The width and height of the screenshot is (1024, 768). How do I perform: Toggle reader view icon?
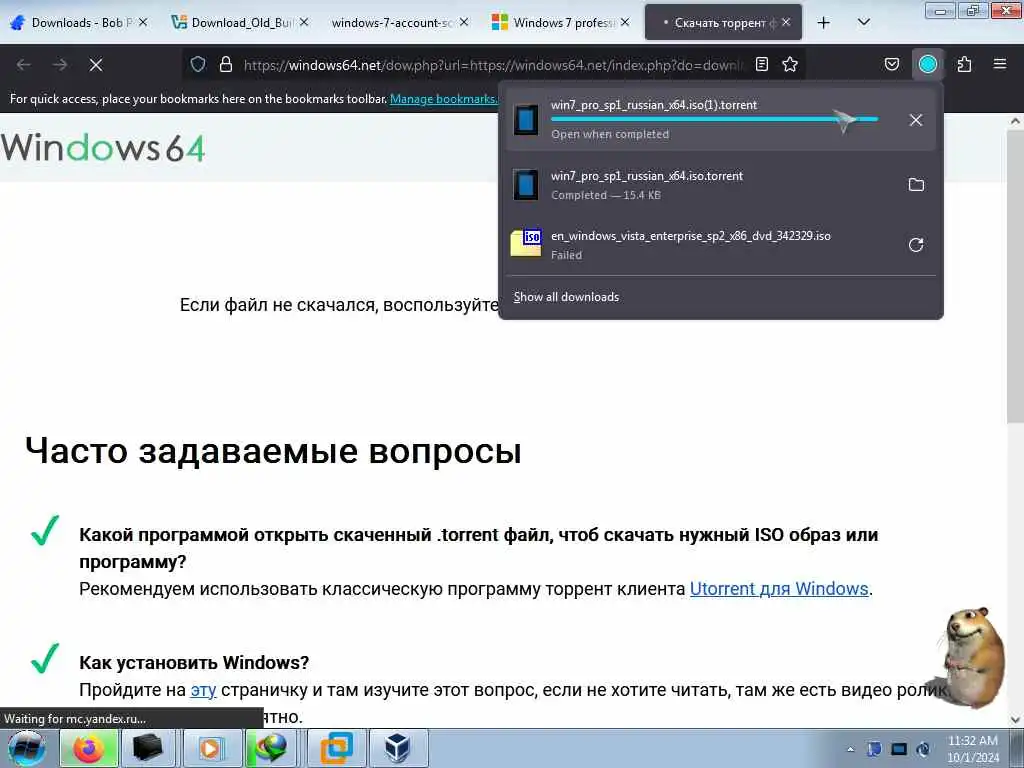(761, 64)
